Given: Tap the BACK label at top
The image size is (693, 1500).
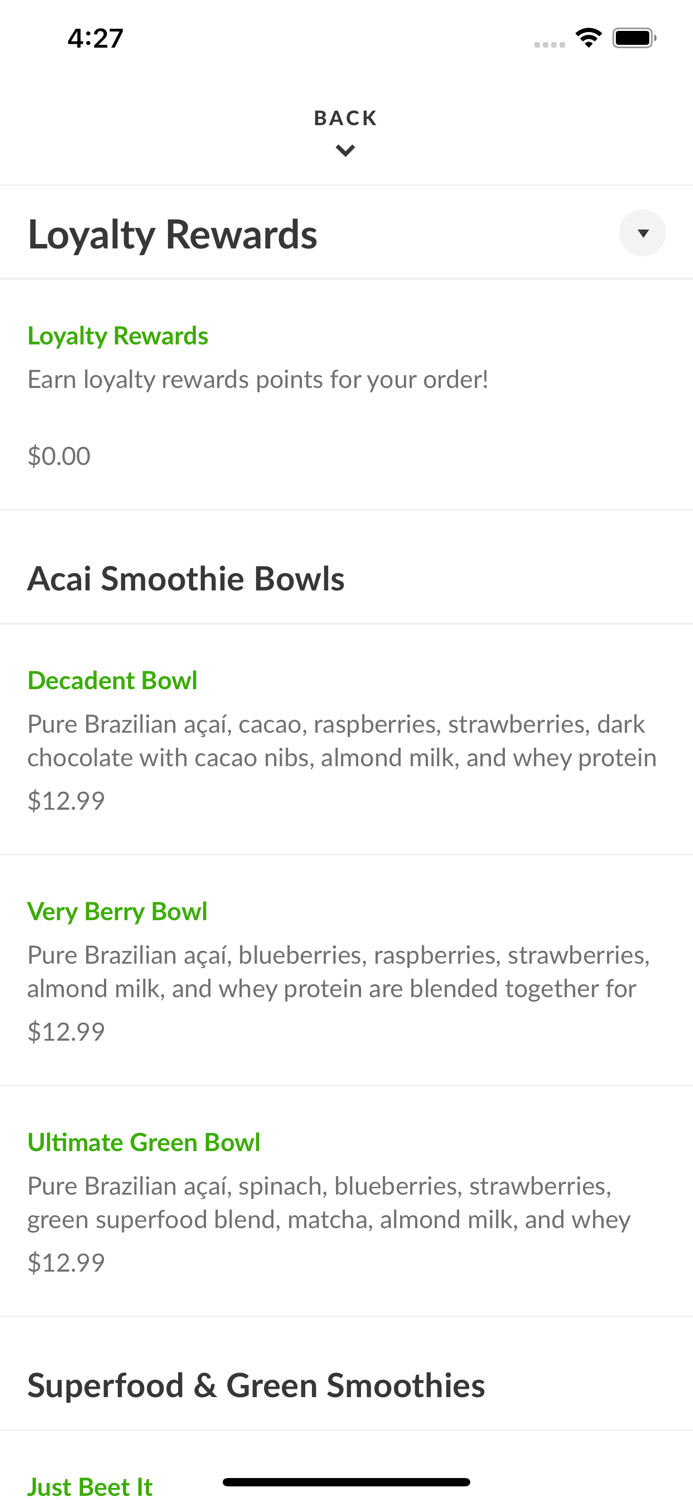Looking at the screenshot, I should [x=345, y=118].
